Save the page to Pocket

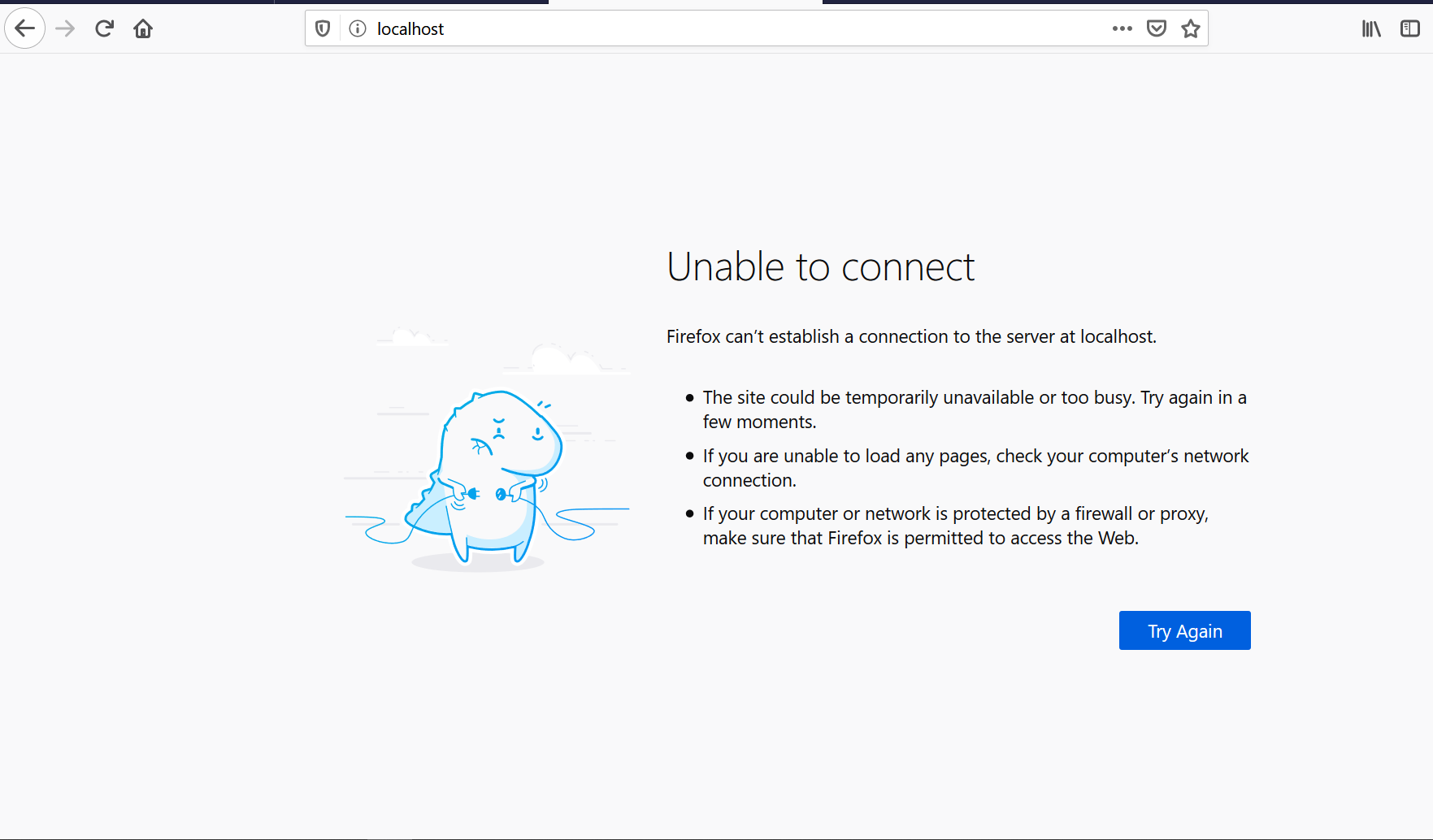pos(1157,29)
